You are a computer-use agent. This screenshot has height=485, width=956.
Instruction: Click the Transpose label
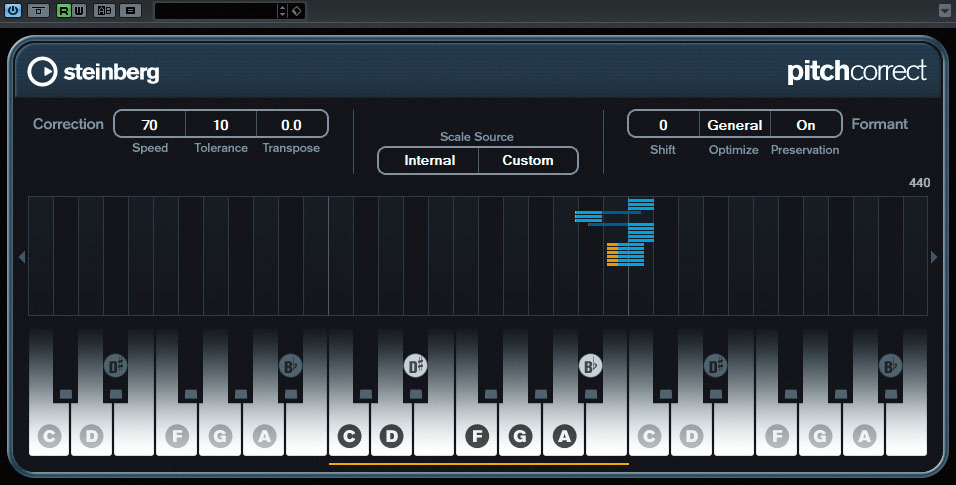(291, 148)
